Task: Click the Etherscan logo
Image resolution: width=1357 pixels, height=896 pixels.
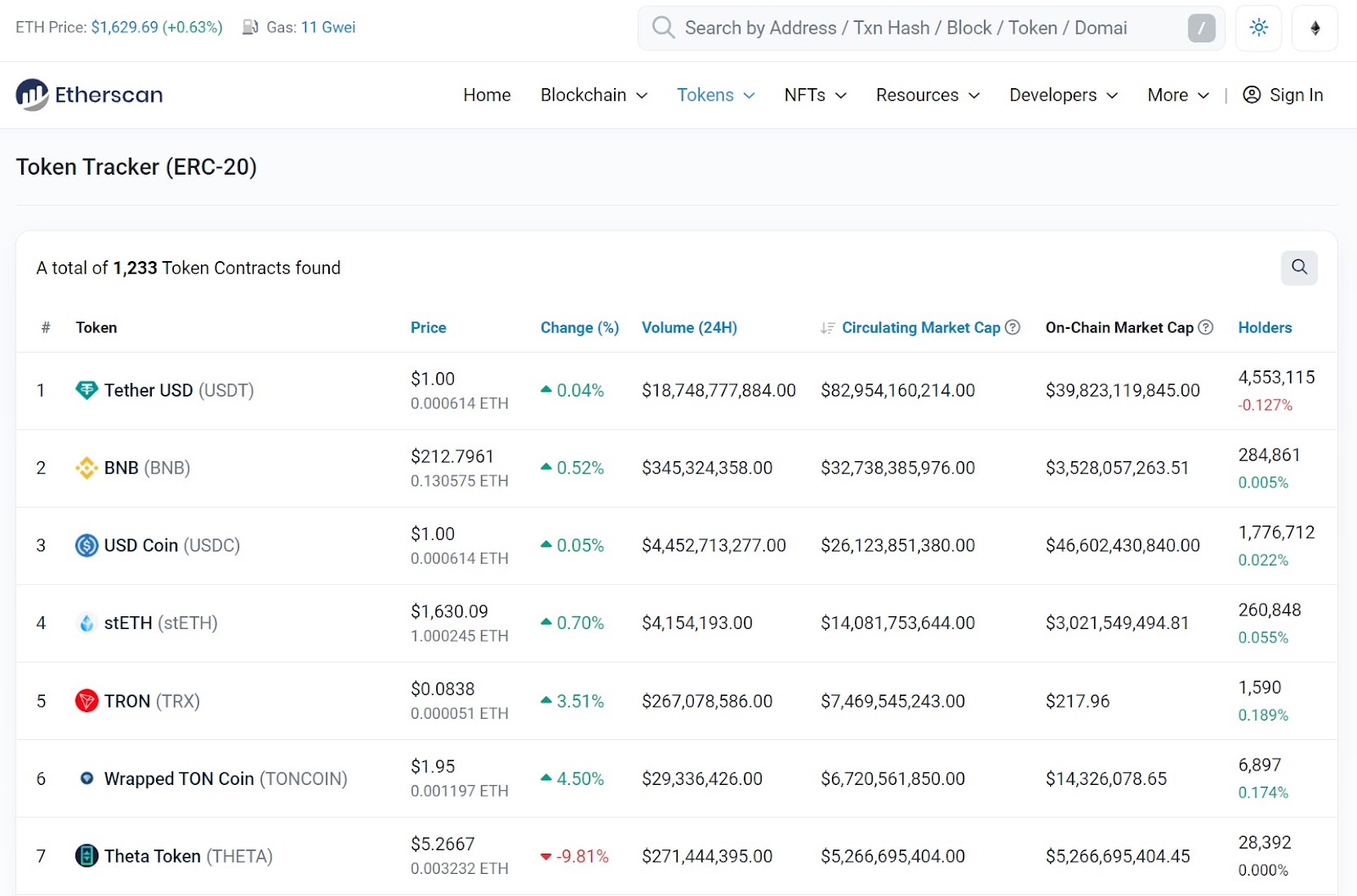Action: click(x=89, y=95)
